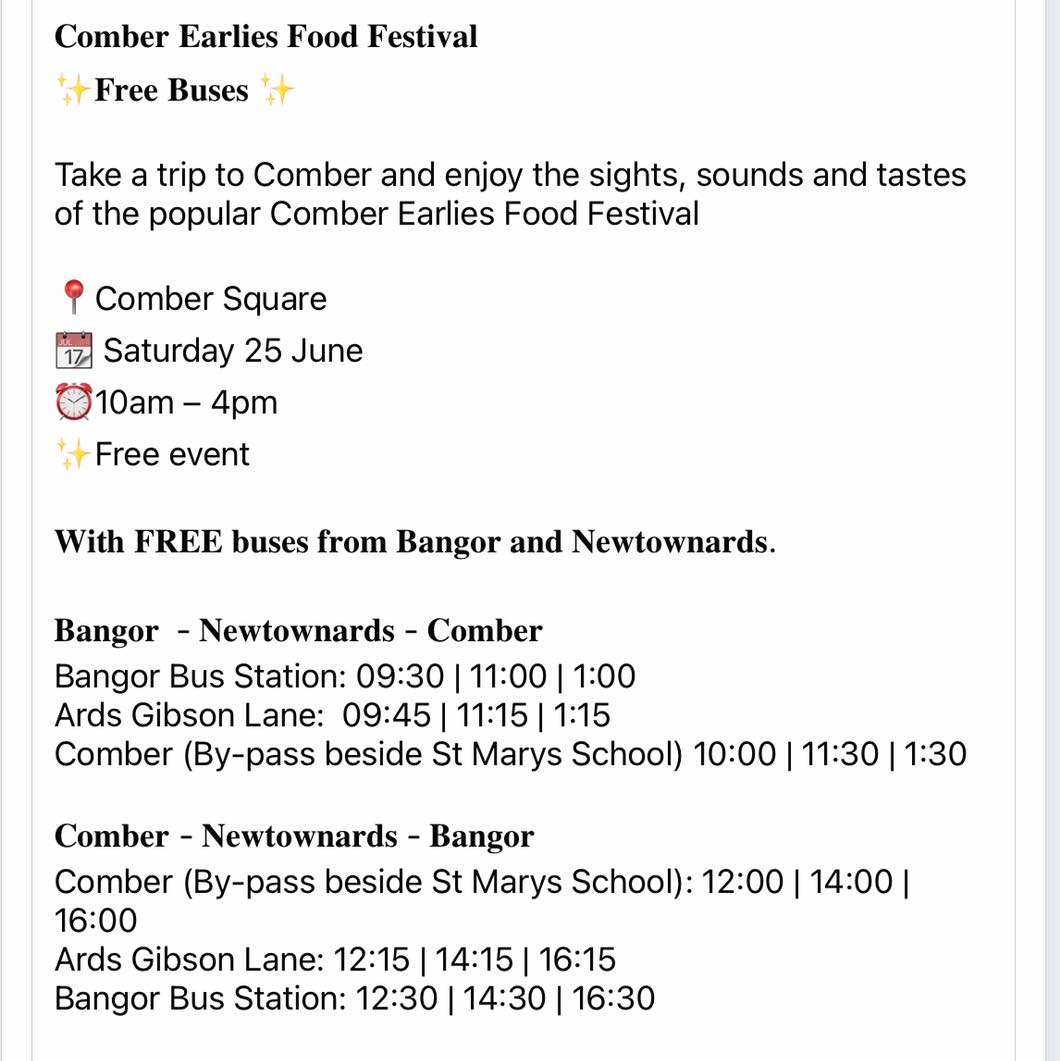The image size is (1060, 1061).
Task: Click the Comber - Newtownards - Bangor route heading
Action: coord(294,836)
